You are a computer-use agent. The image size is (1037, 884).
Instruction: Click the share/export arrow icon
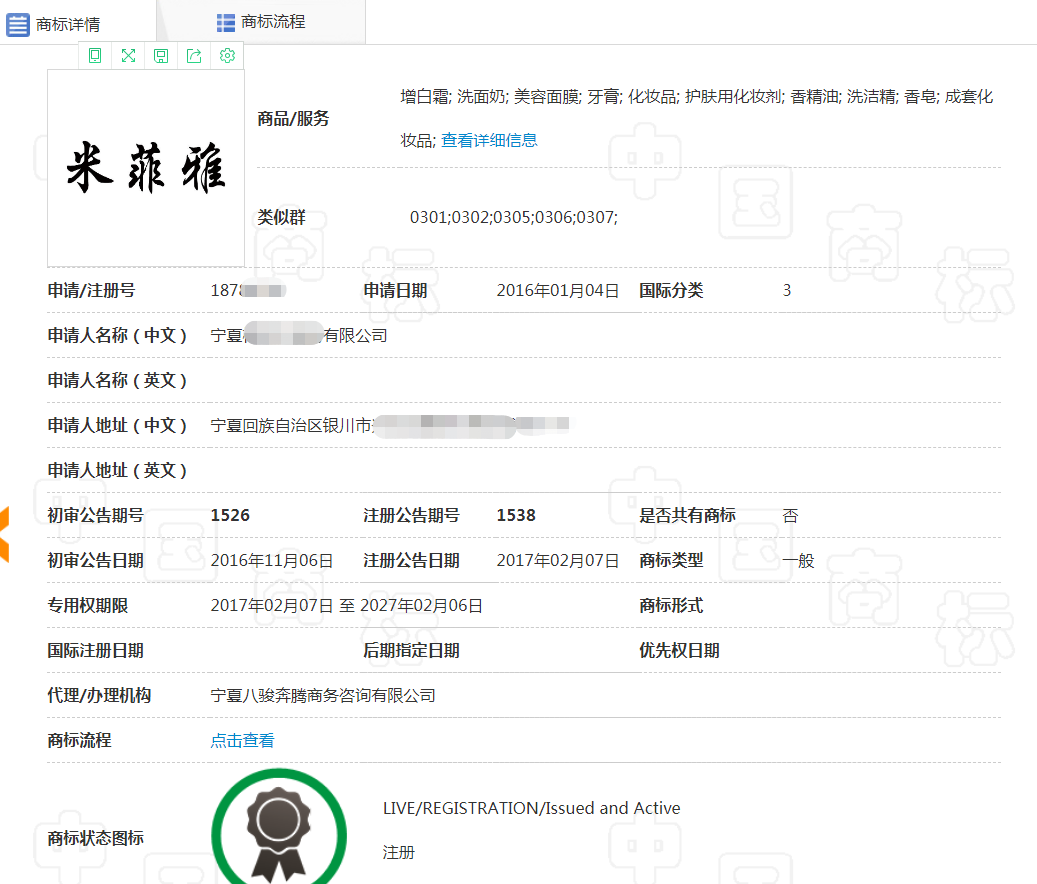pos(194,56)
